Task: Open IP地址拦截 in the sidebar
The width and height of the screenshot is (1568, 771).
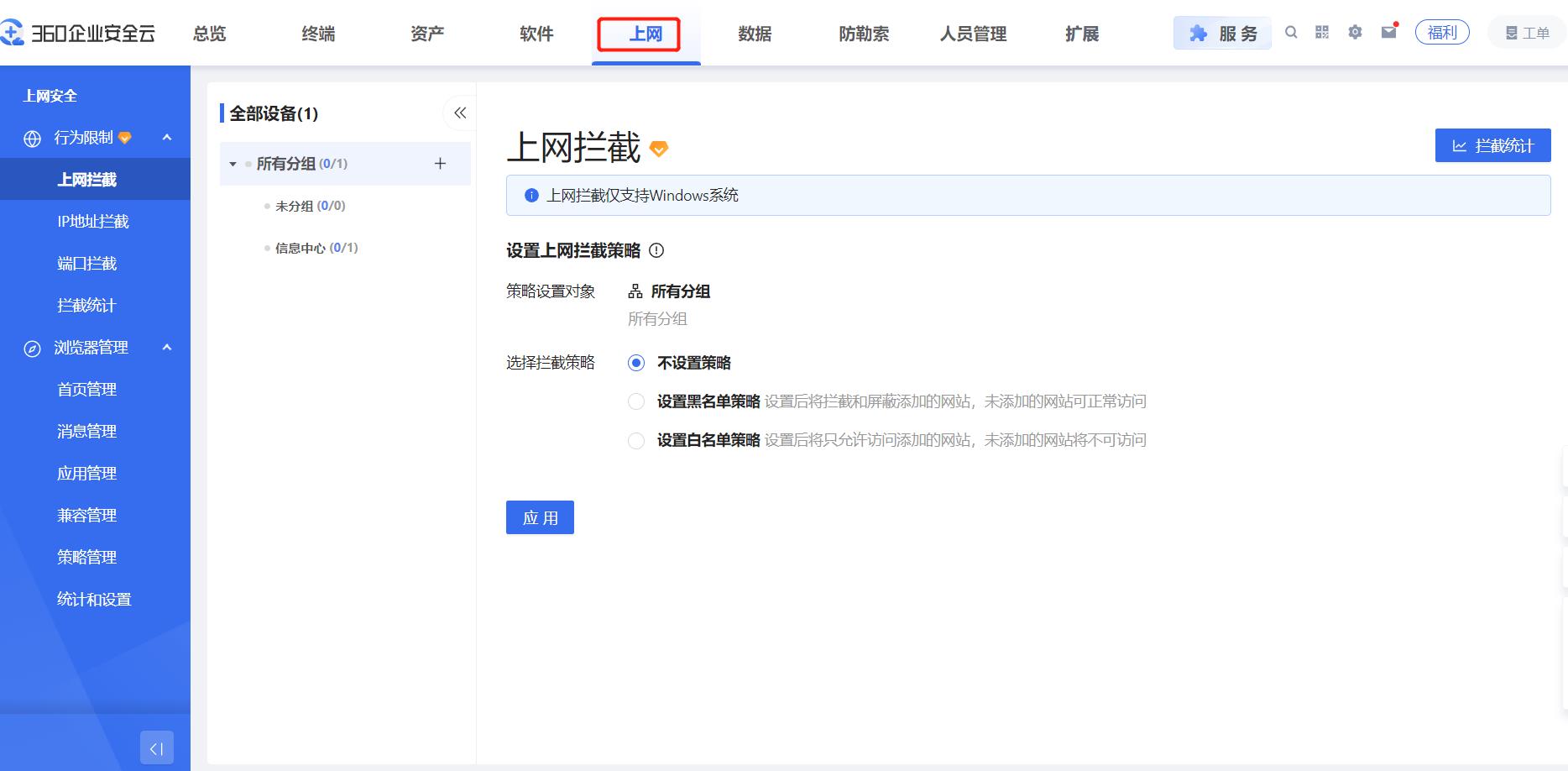Action: pos(93,222)
